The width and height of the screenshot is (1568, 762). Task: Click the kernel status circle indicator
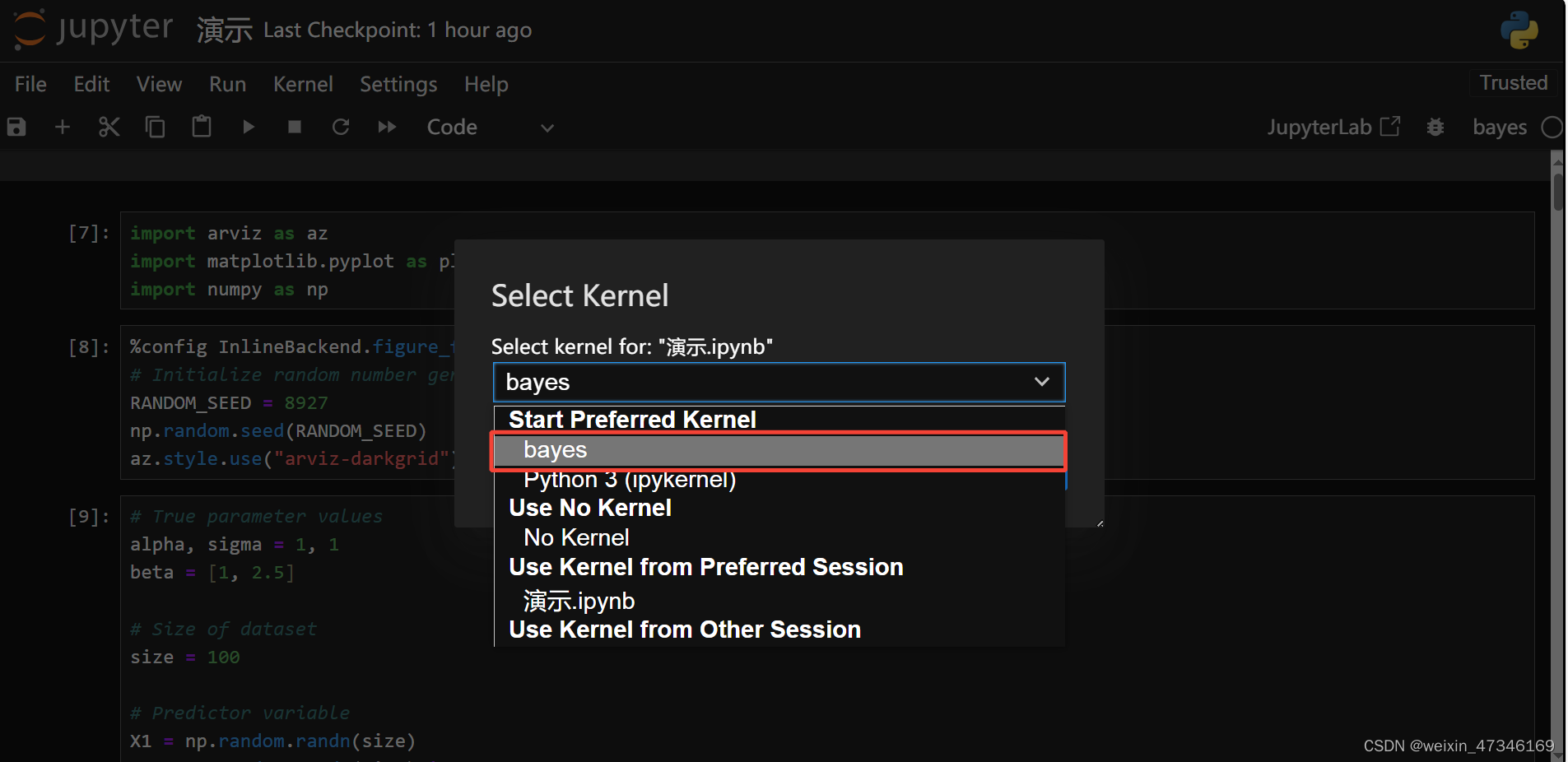(1552, 128)
